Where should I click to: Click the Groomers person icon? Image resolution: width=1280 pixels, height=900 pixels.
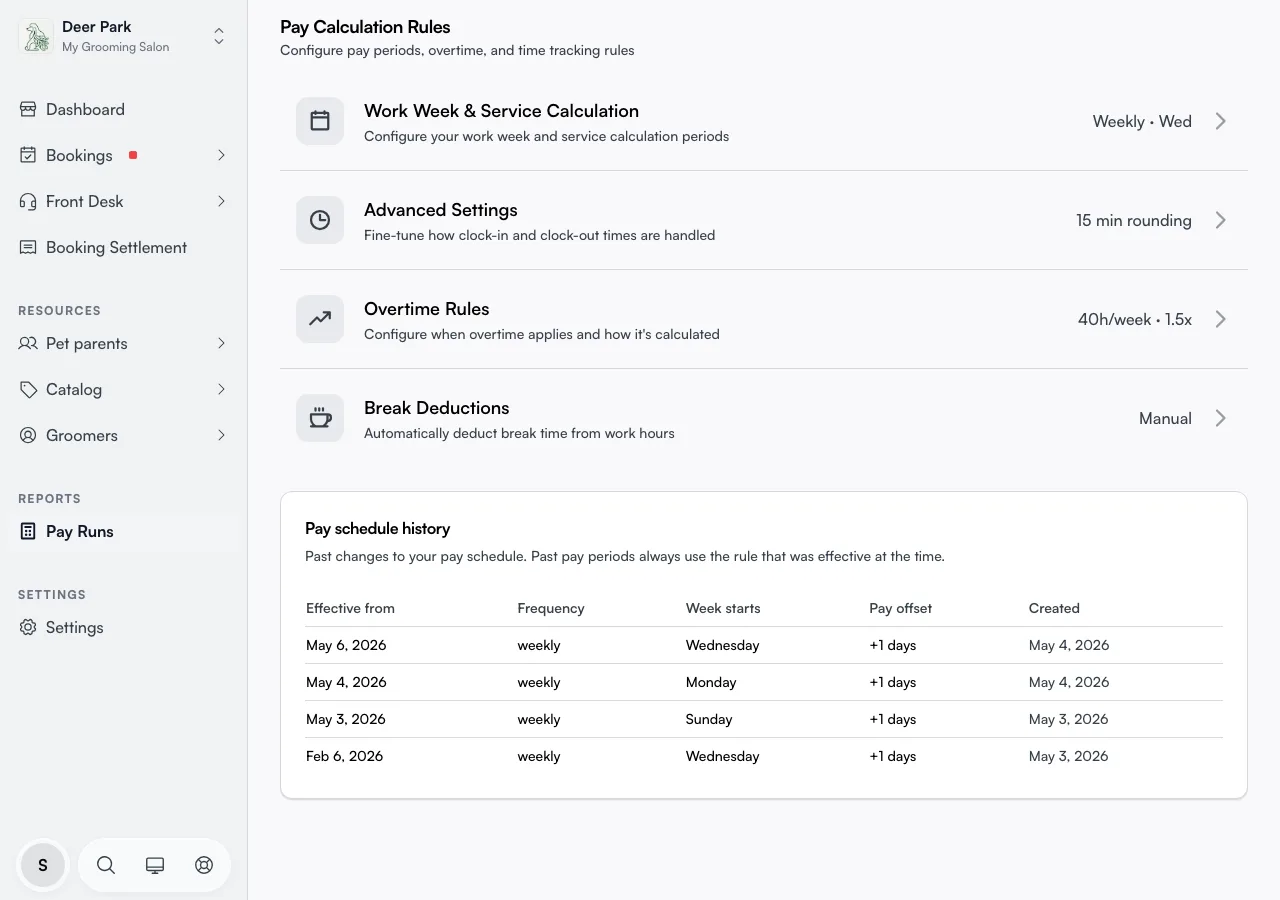28,435
